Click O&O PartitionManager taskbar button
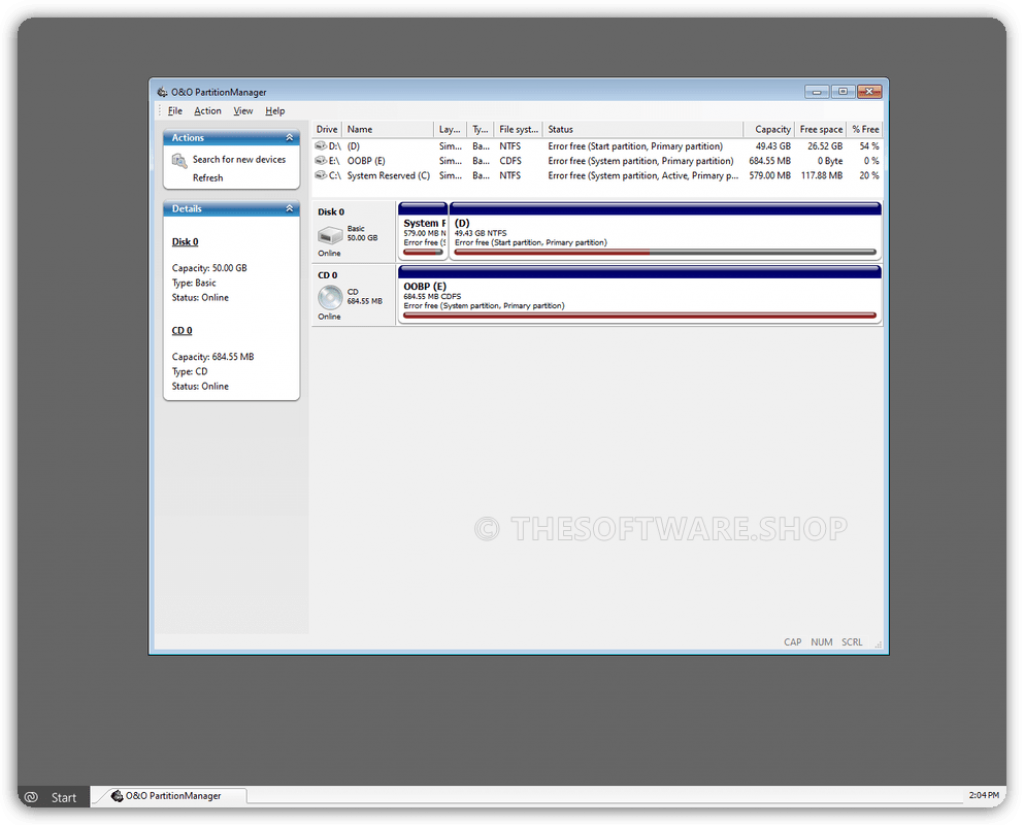Image resolution: width=1024 pixels, height=825 pixels. 168,796
